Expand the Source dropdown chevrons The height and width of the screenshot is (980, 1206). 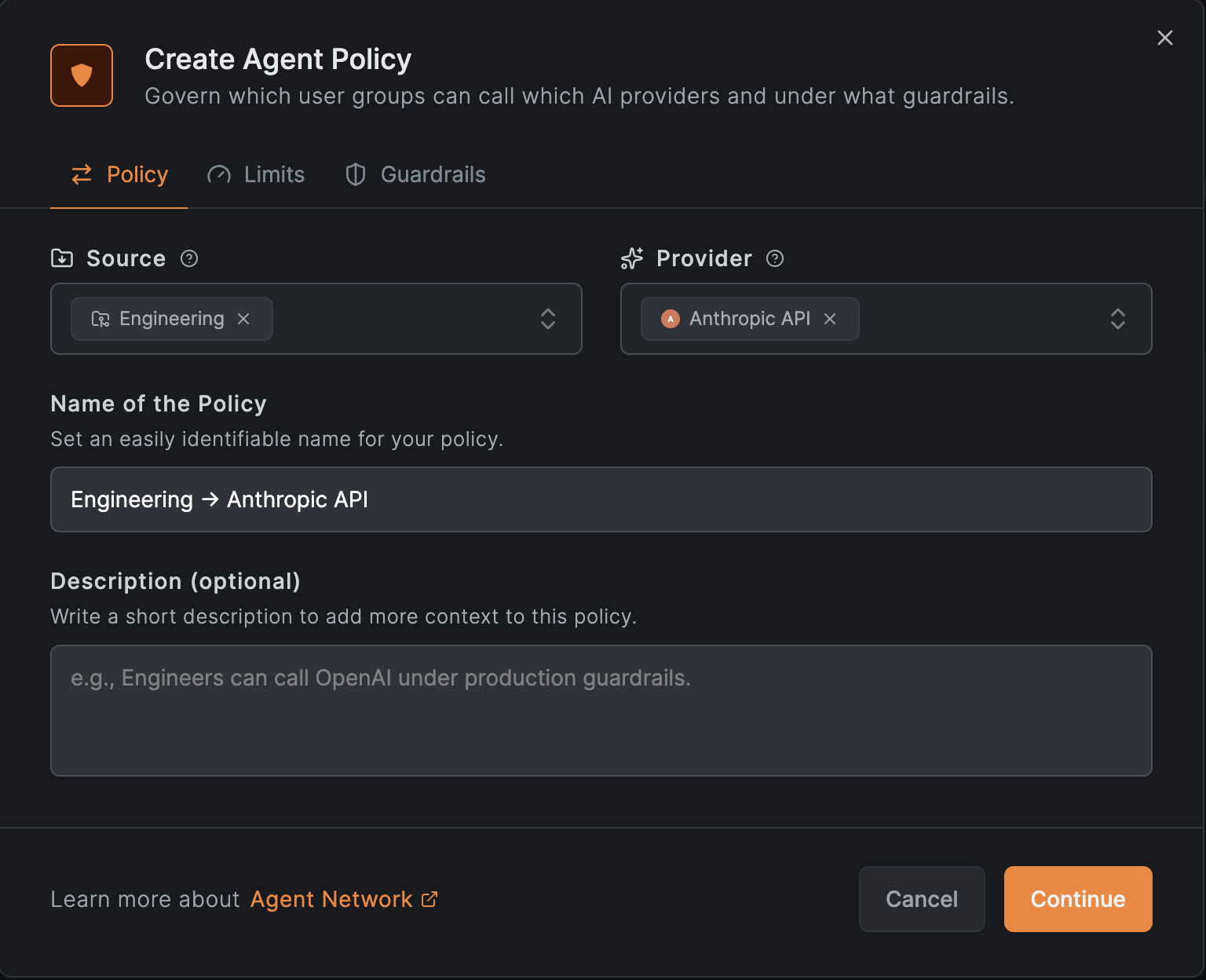548,319
